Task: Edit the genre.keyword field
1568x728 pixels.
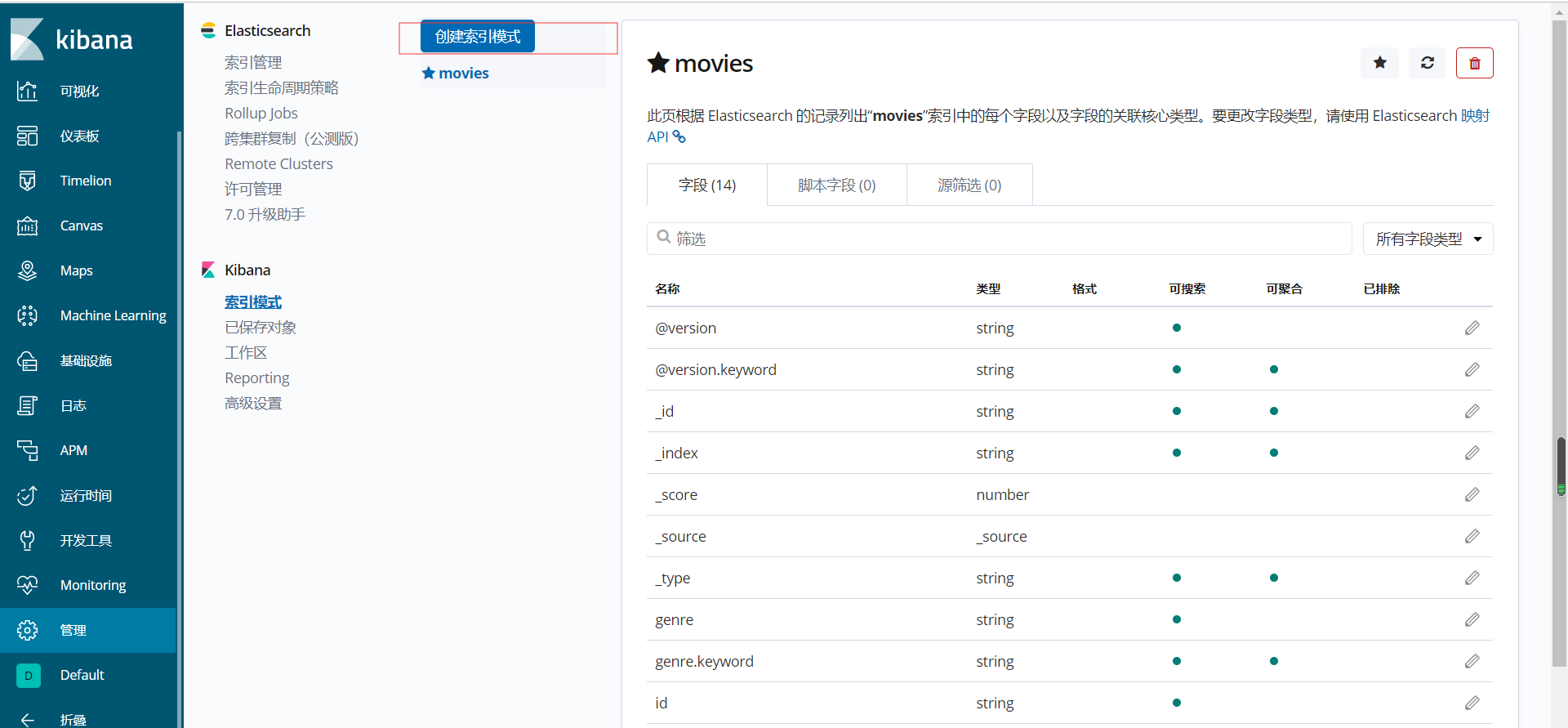Action: coord(1472,661)
